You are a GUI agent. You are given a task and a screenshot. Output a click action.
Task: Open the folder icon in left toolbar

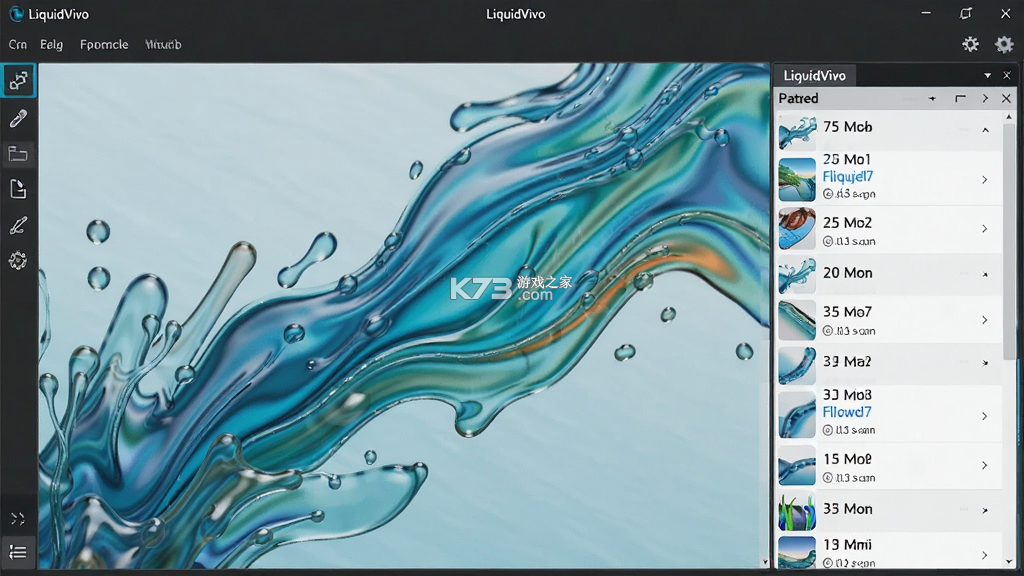18,154
